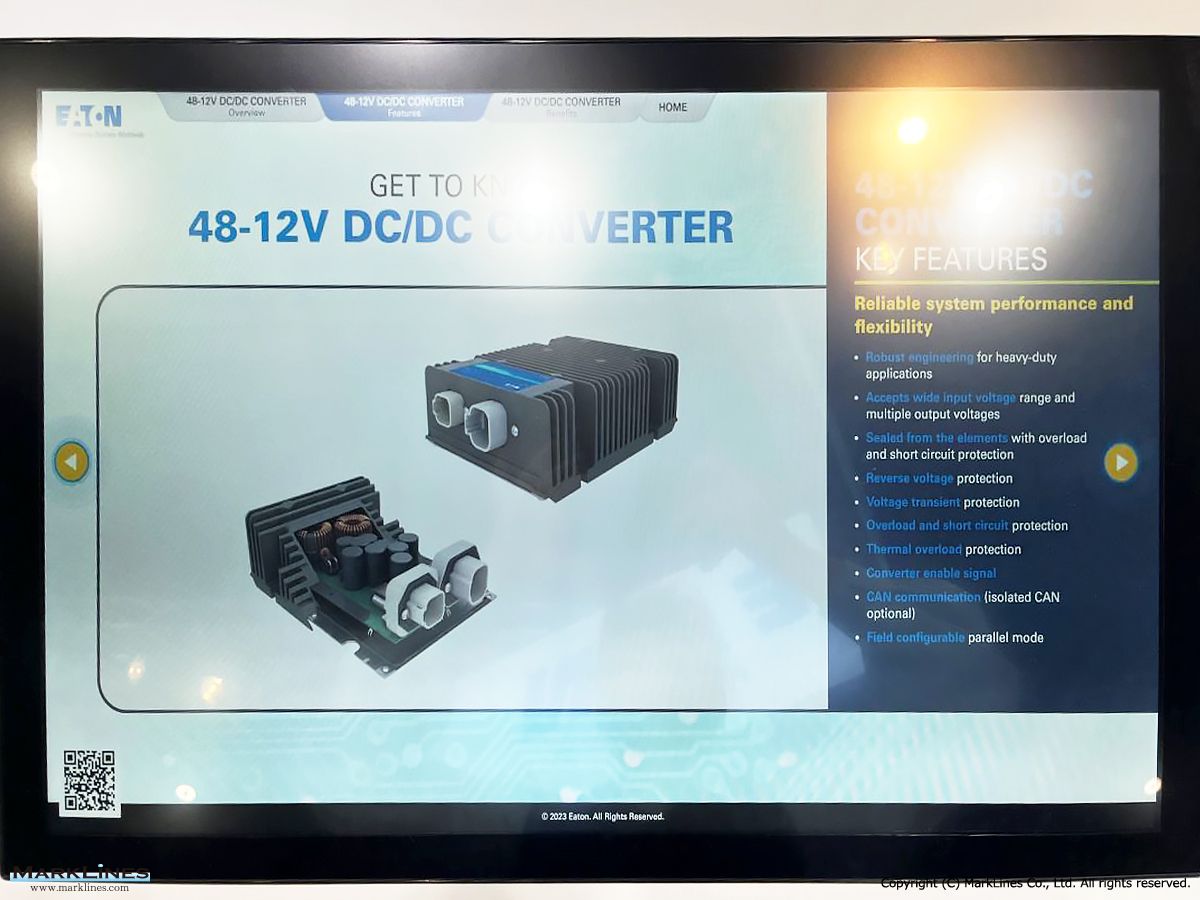Tap the QR code
Image resolution: width=1200 pixels, height=900 pixels.
(x=90, y=782)
